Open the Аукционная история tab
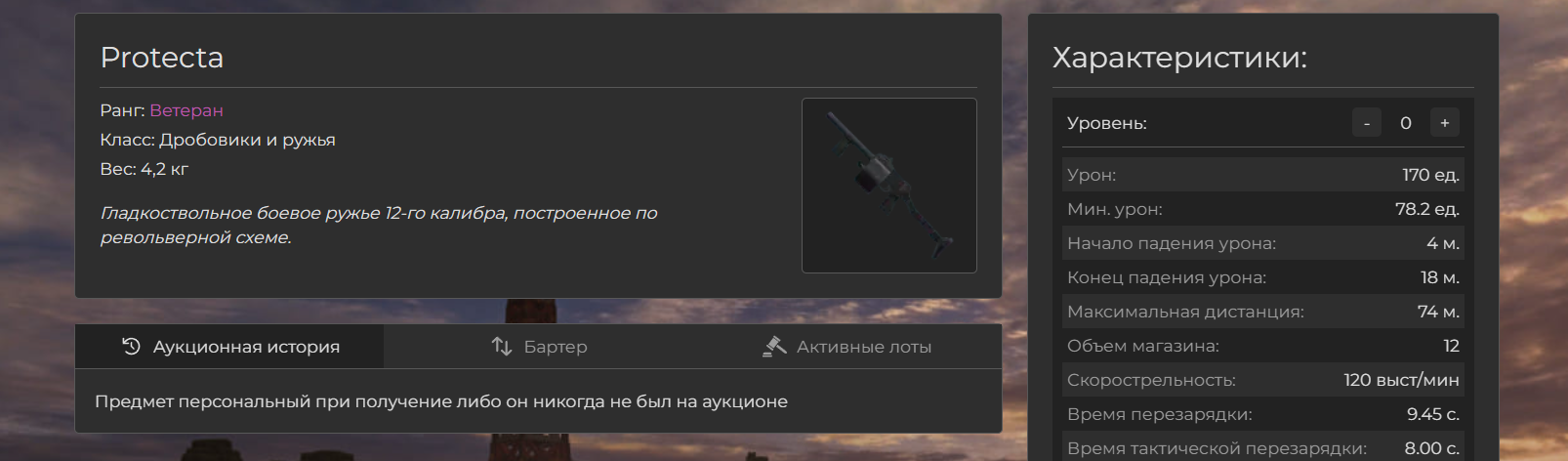Screen dimensions: 1568x461 click(x=229, y=347)
